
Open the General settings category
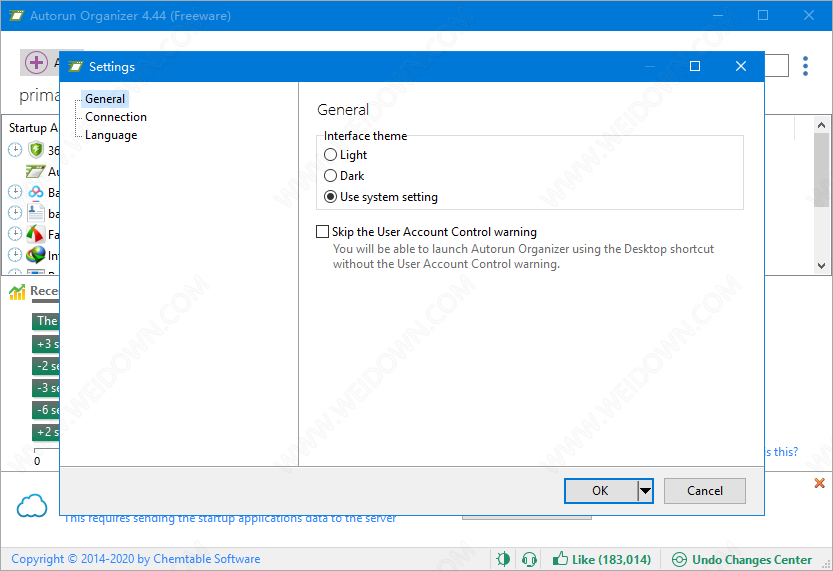click(105, 99)
